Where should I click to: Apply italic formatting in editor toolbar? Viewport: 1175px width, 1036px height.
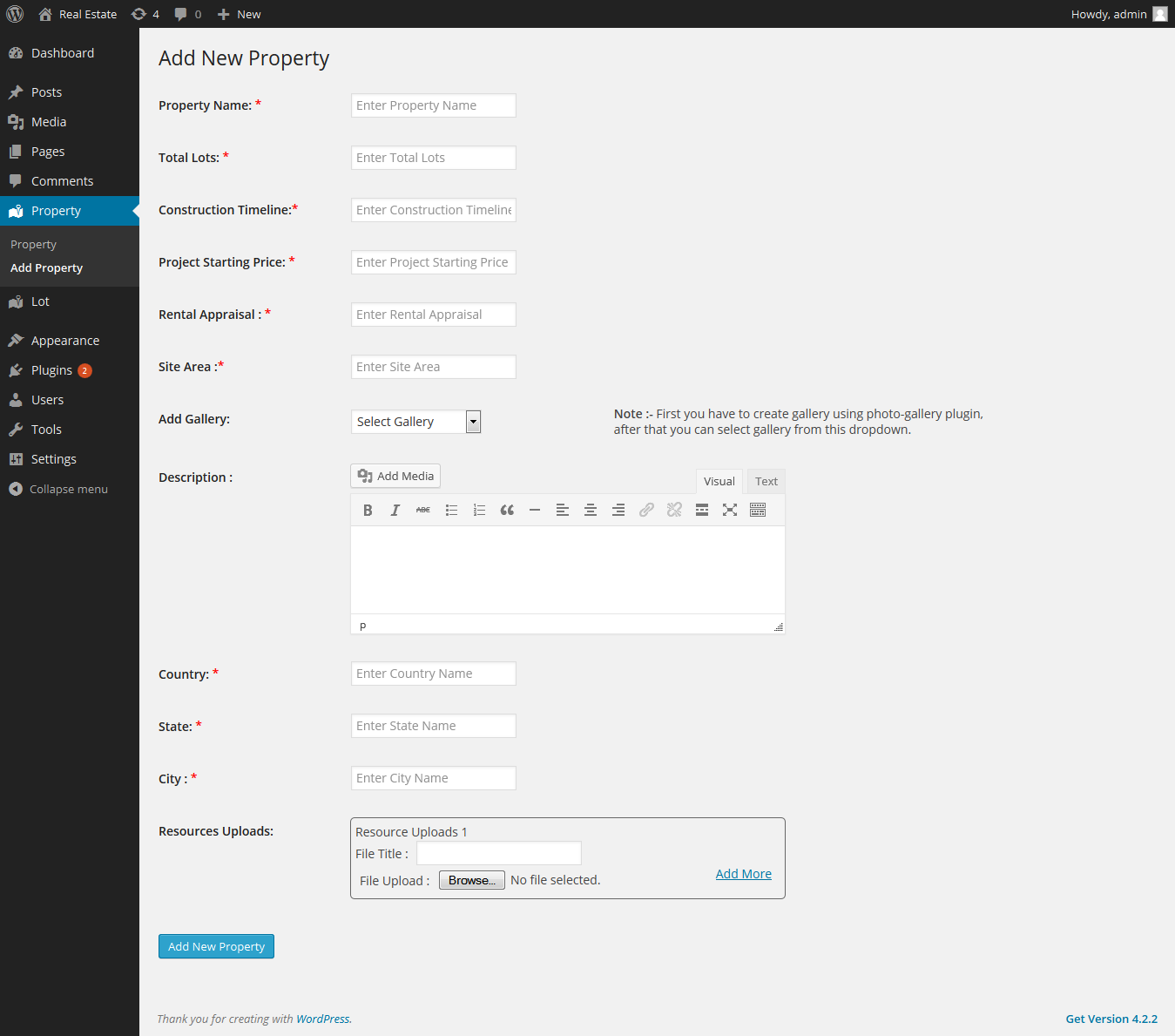click(x=395, y=511)
